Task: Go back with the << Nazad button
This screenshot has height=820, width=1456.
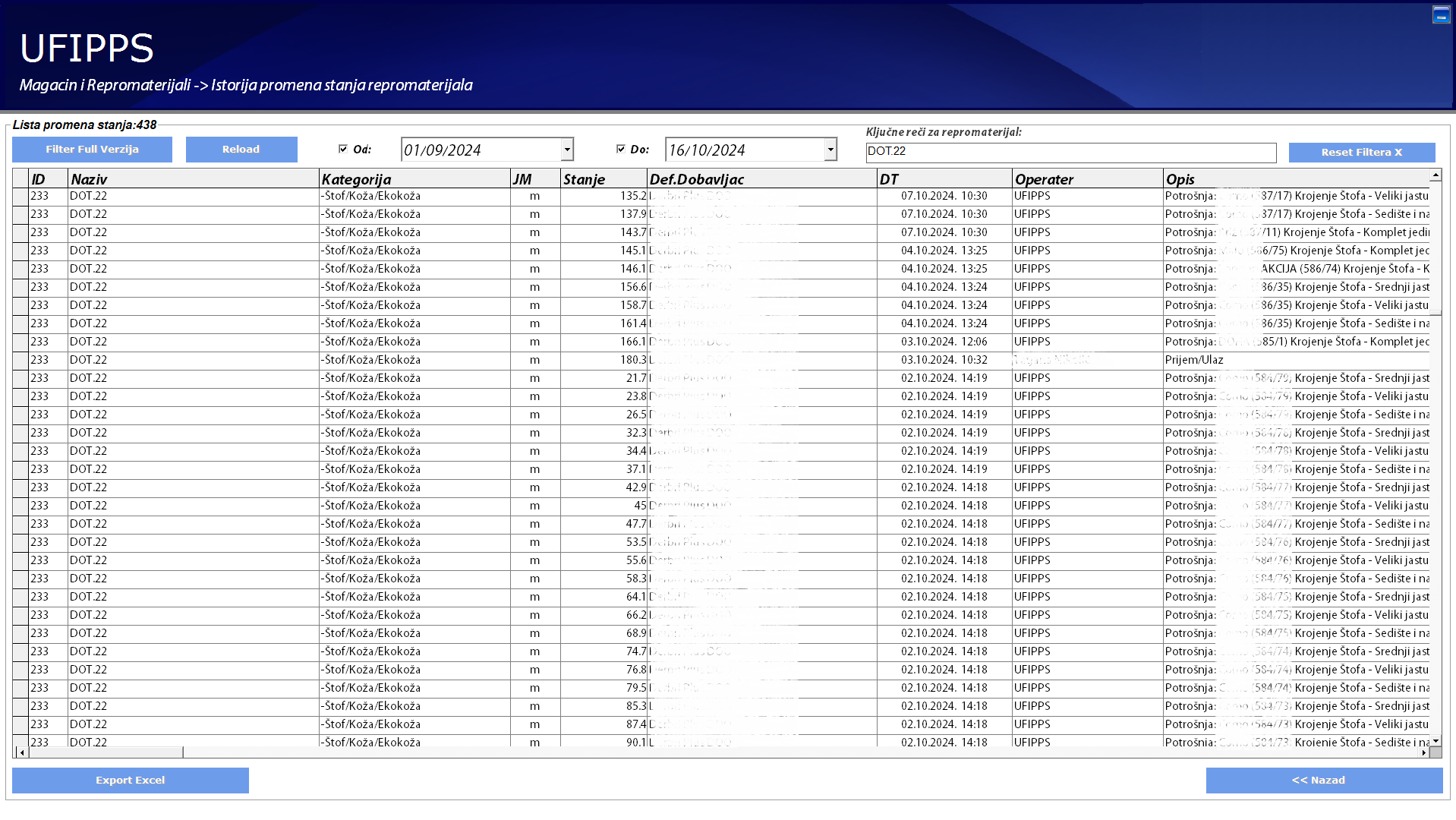Action: (1324, 781)
